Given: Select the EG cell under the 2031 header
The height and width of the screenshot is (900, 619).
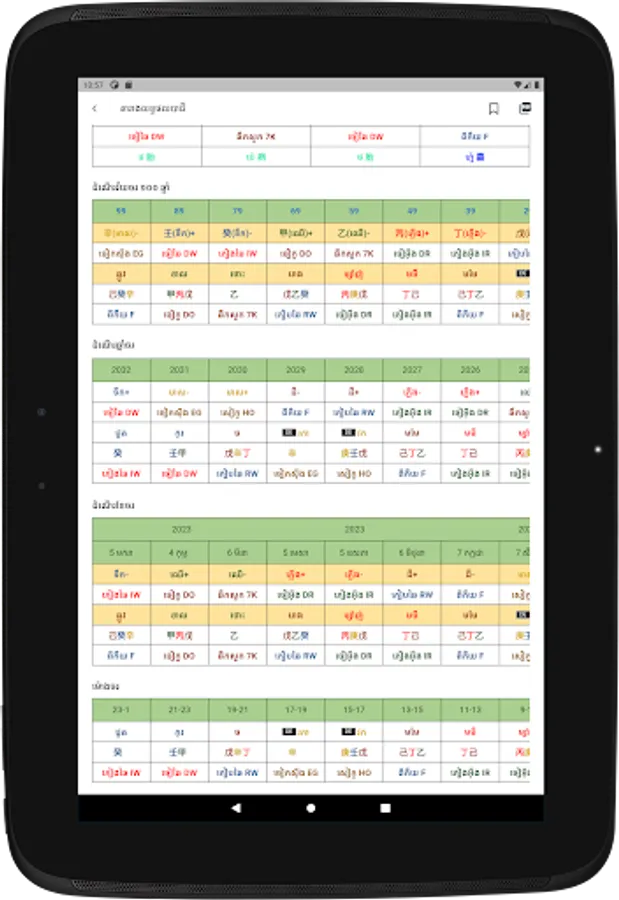Looking at the screenshot, I should 180,412.
